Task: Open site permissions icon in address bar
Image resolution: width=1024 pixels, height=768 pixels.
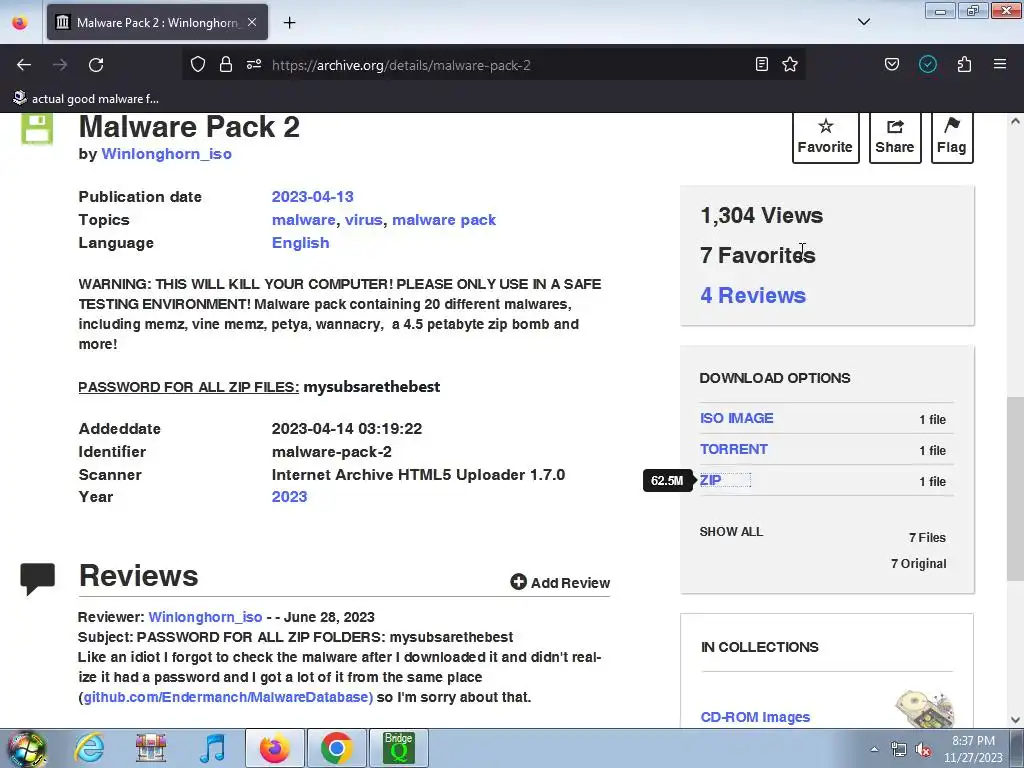Action: click(254, 64)
